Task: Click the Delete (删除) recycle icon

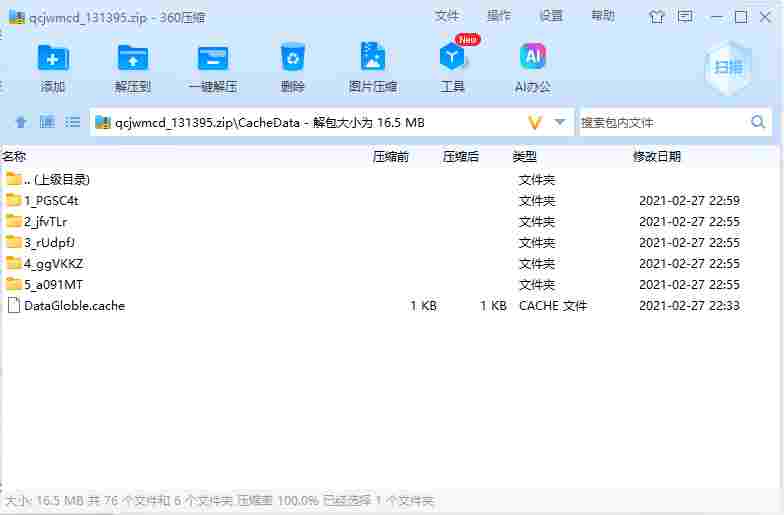Action: [x=293, y=58]
